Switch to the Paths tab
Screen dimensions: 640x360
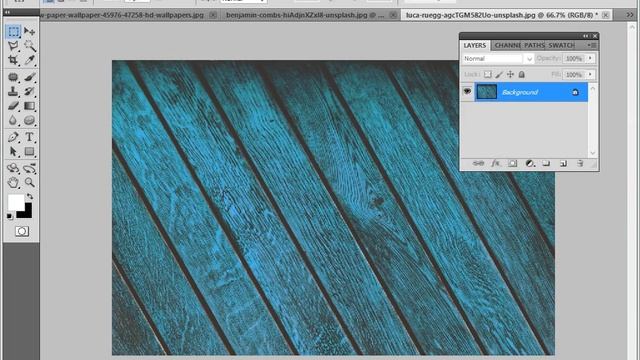coord(534,45)
